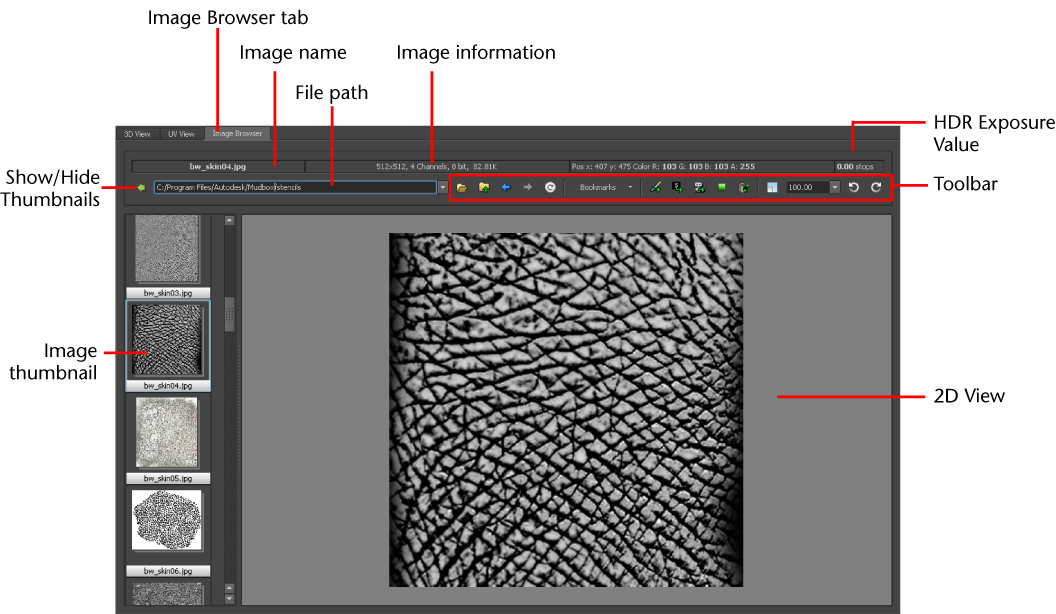Toggle Show/Hide Thumbnails green arrow

pyautogui.click(x=141, y=188)
